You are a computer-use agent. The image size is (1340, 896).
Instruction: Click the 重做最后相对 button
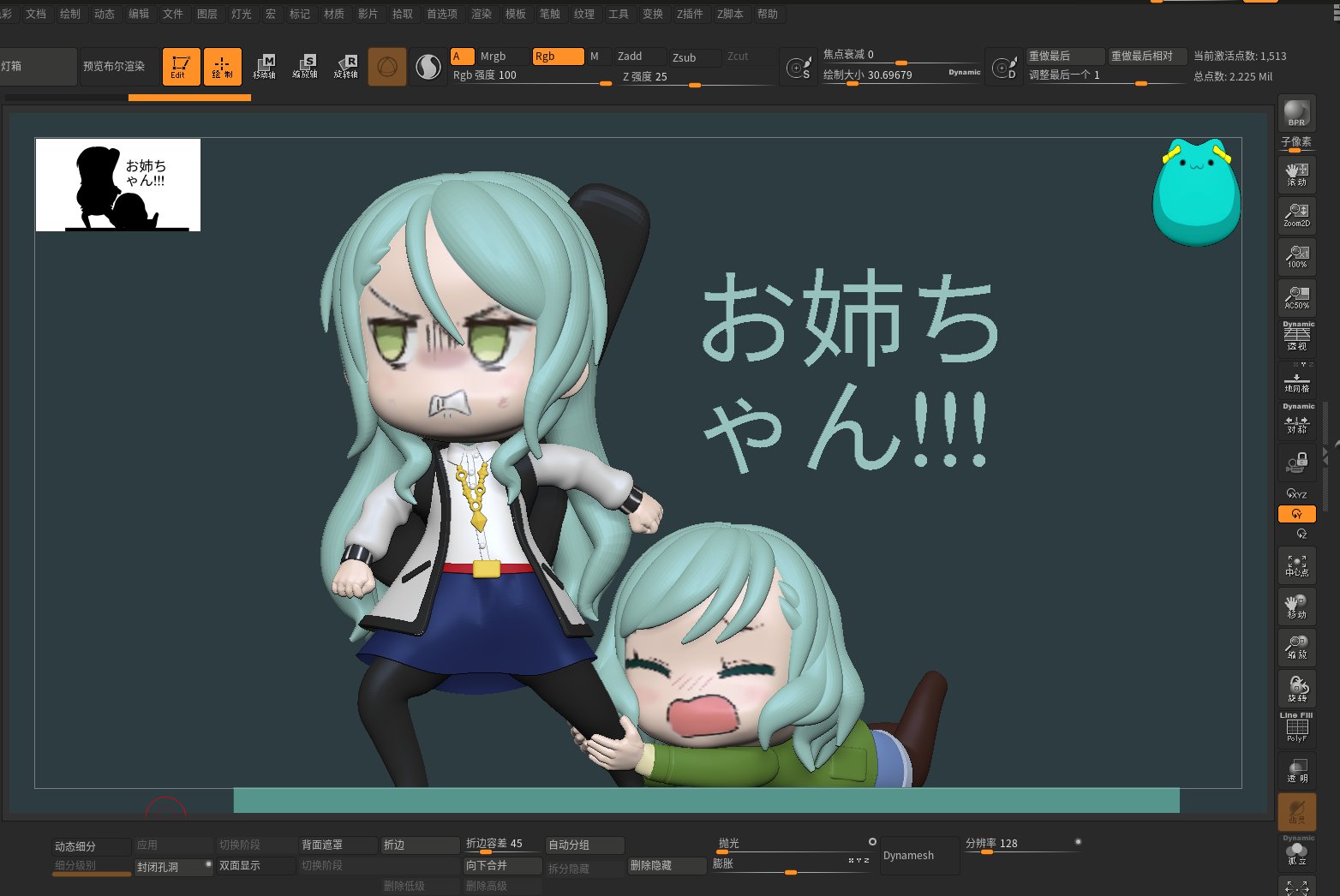[x=1146, y=57]
